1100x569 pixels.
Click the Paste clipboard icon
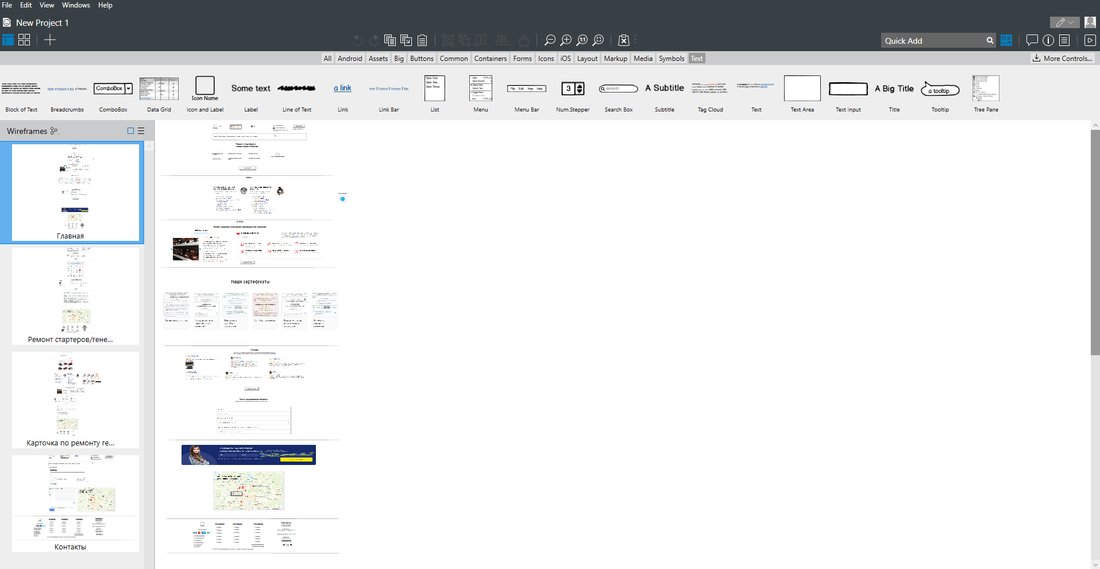click(422, 41)
